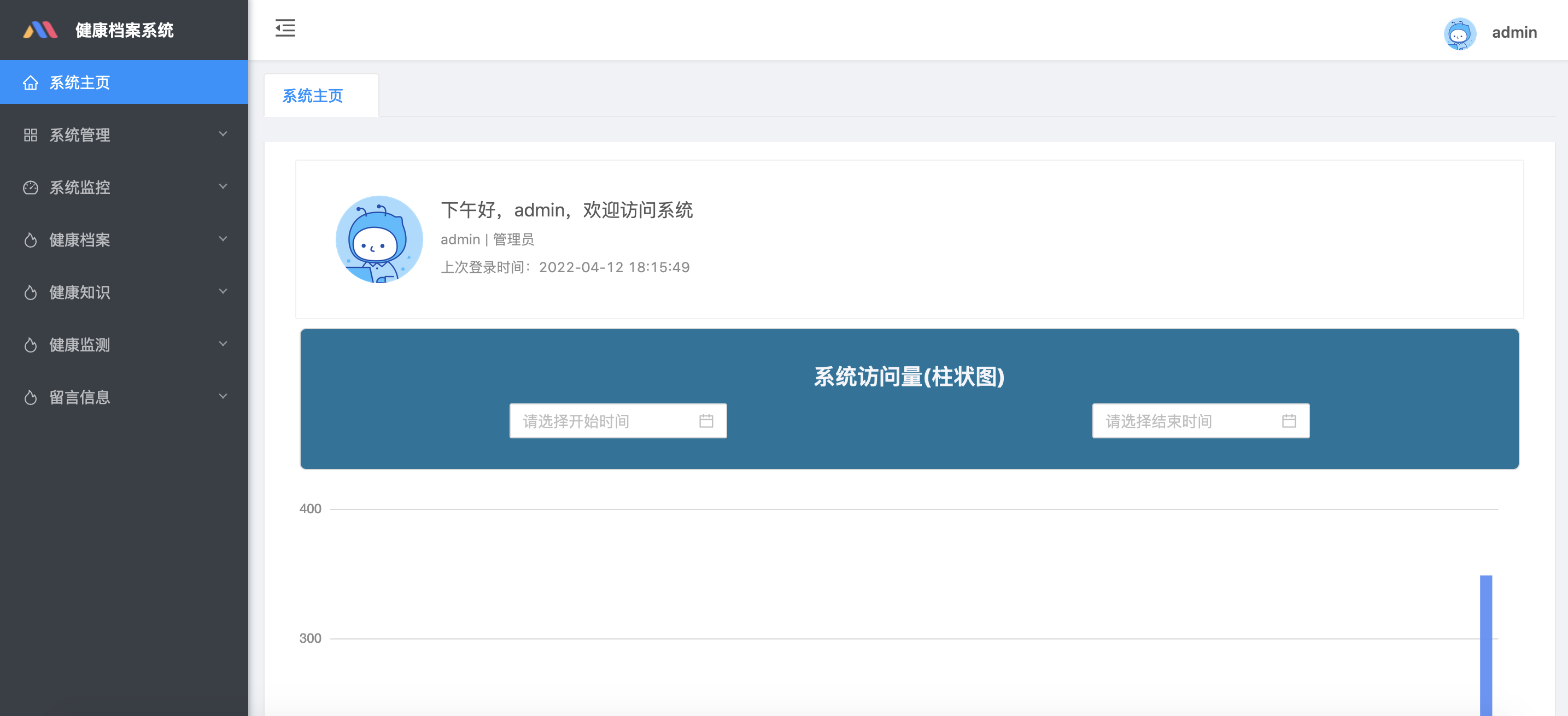
Task: Open the 健康知识 sidebar menu
Action: tap(124, 292)
